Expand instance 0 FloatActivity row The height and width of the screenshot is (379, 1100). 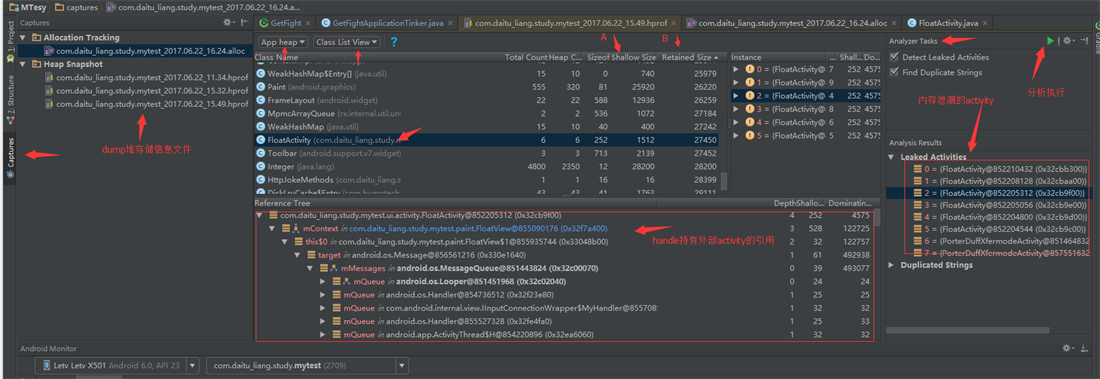click(x=736, y=69)
